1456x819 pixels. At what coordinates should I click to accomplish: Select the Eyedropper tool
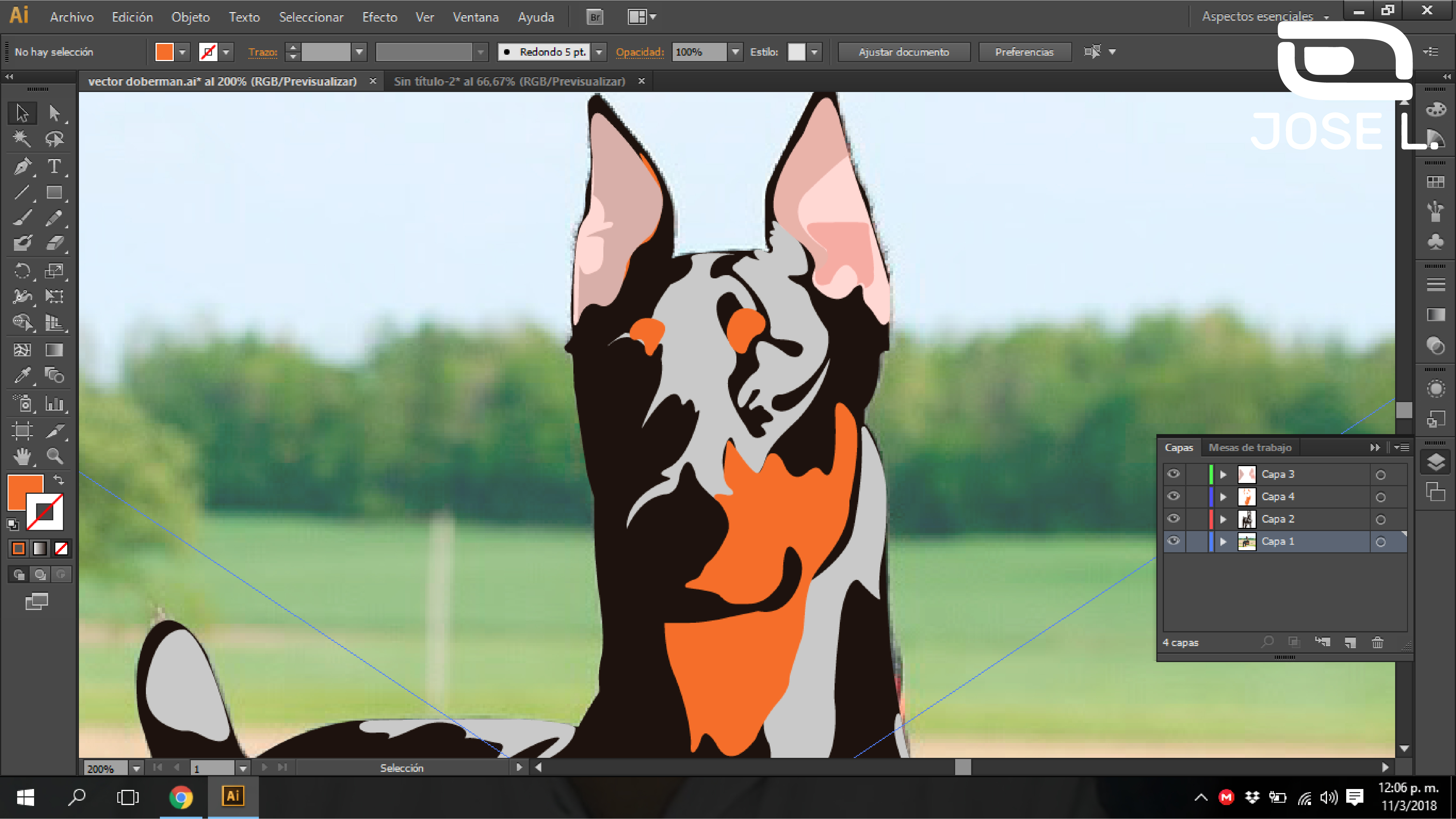[x=22, y=375]
